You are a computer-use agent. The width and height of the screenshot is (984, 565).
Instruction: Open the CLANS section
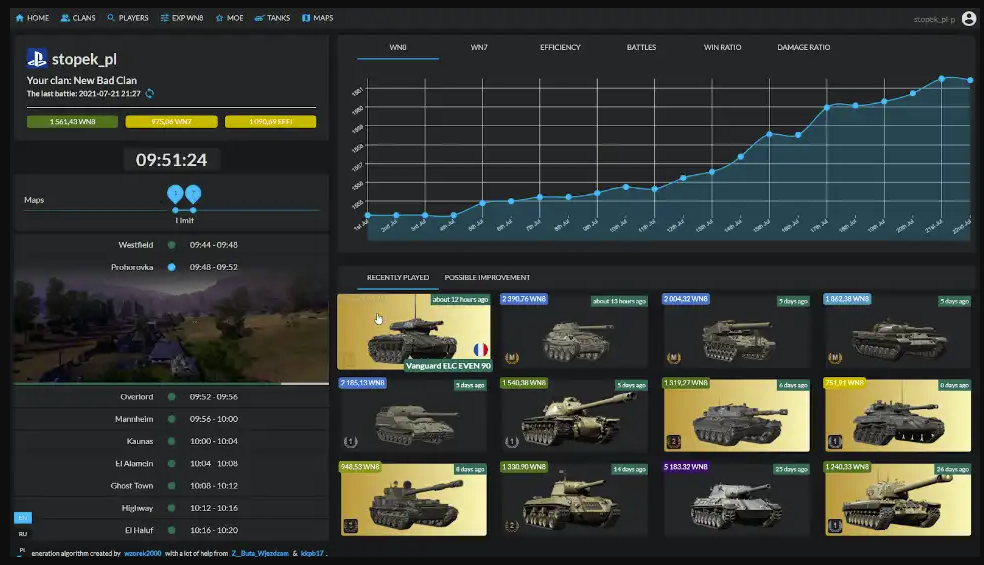click(78, 18)
